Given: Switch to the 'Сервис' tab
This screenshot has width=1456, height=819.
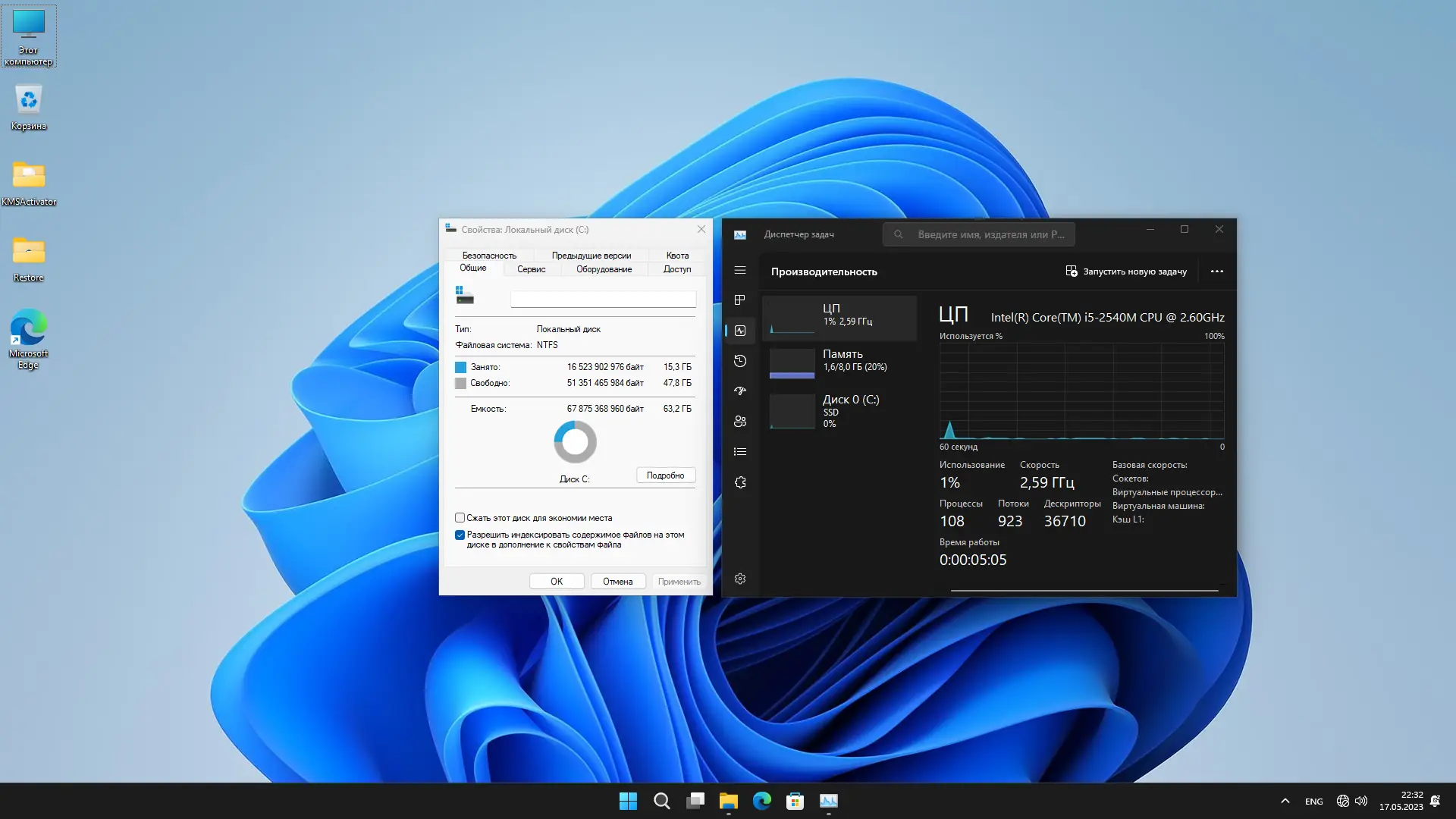Looking at the screenshot, I should click(x=531, y=269).
